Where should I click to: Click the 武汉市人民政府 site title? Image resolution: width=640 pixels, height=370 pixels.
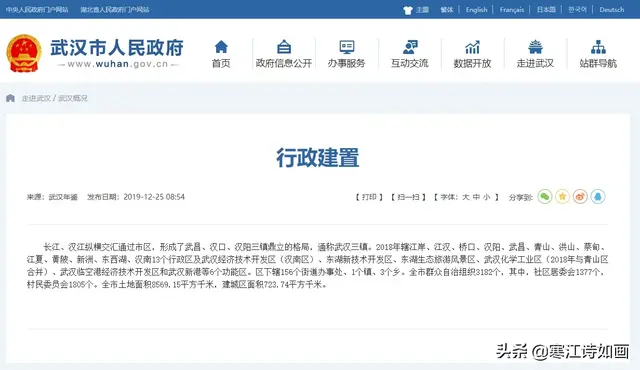[x=117, y=48]
